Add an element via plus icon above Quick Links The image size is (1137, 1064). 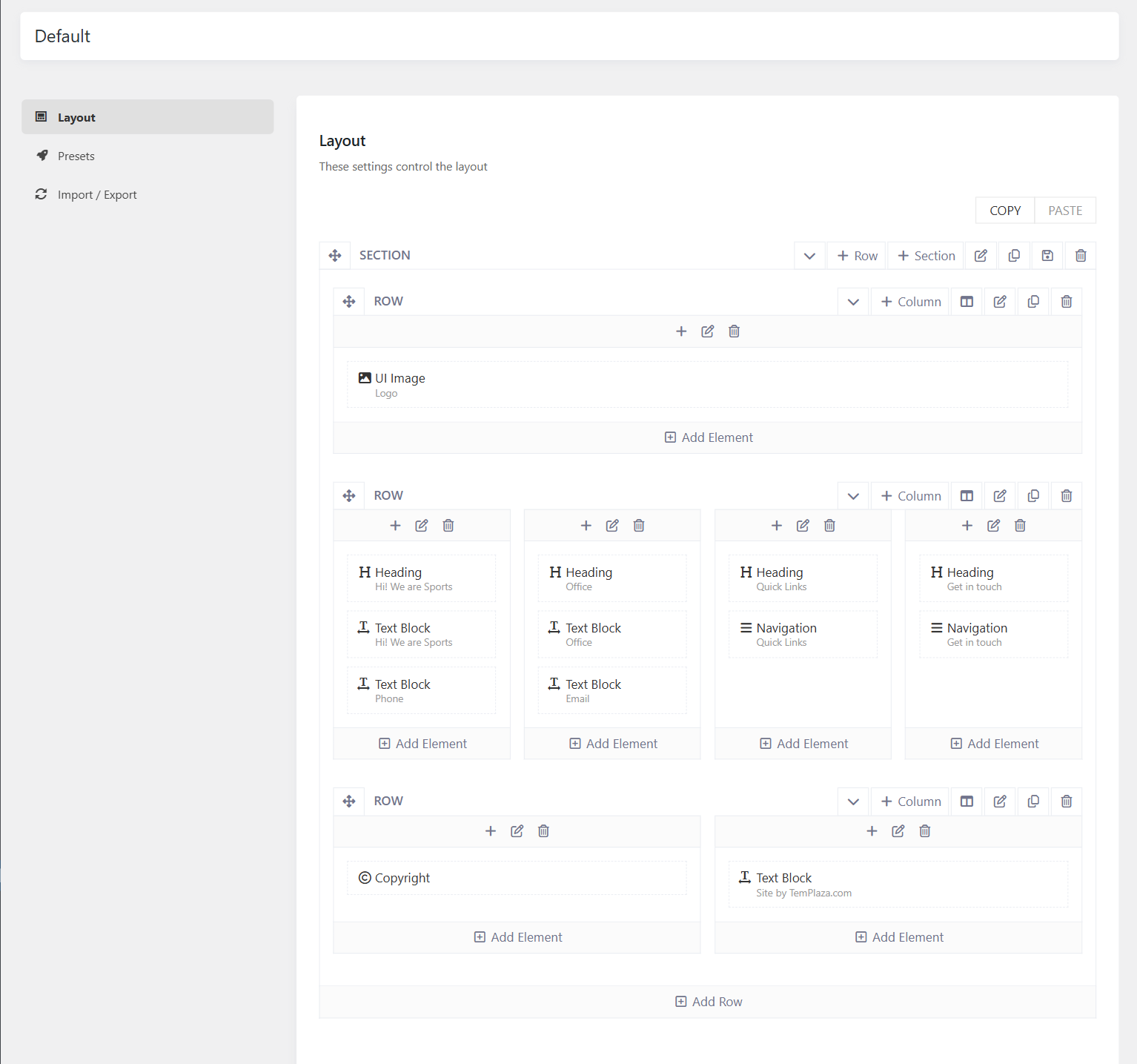pos(776,525)
